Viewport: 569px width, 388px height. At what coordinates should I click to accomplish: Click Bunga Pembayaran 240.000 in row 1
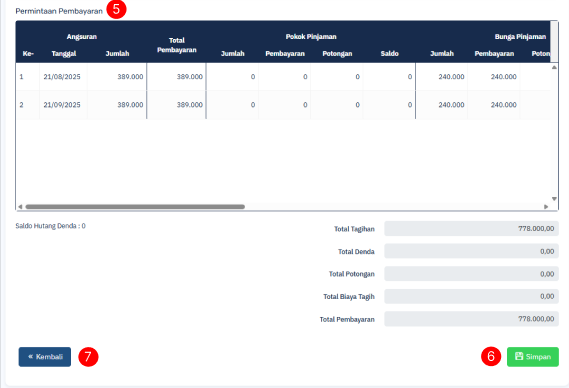[504, 77]
